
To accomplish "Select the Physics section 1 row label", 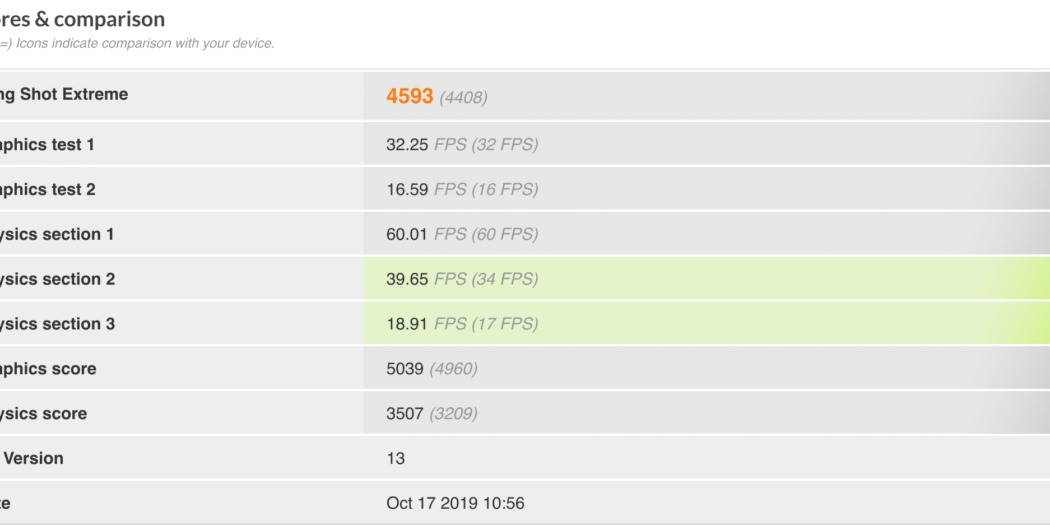I will point(57,235).
